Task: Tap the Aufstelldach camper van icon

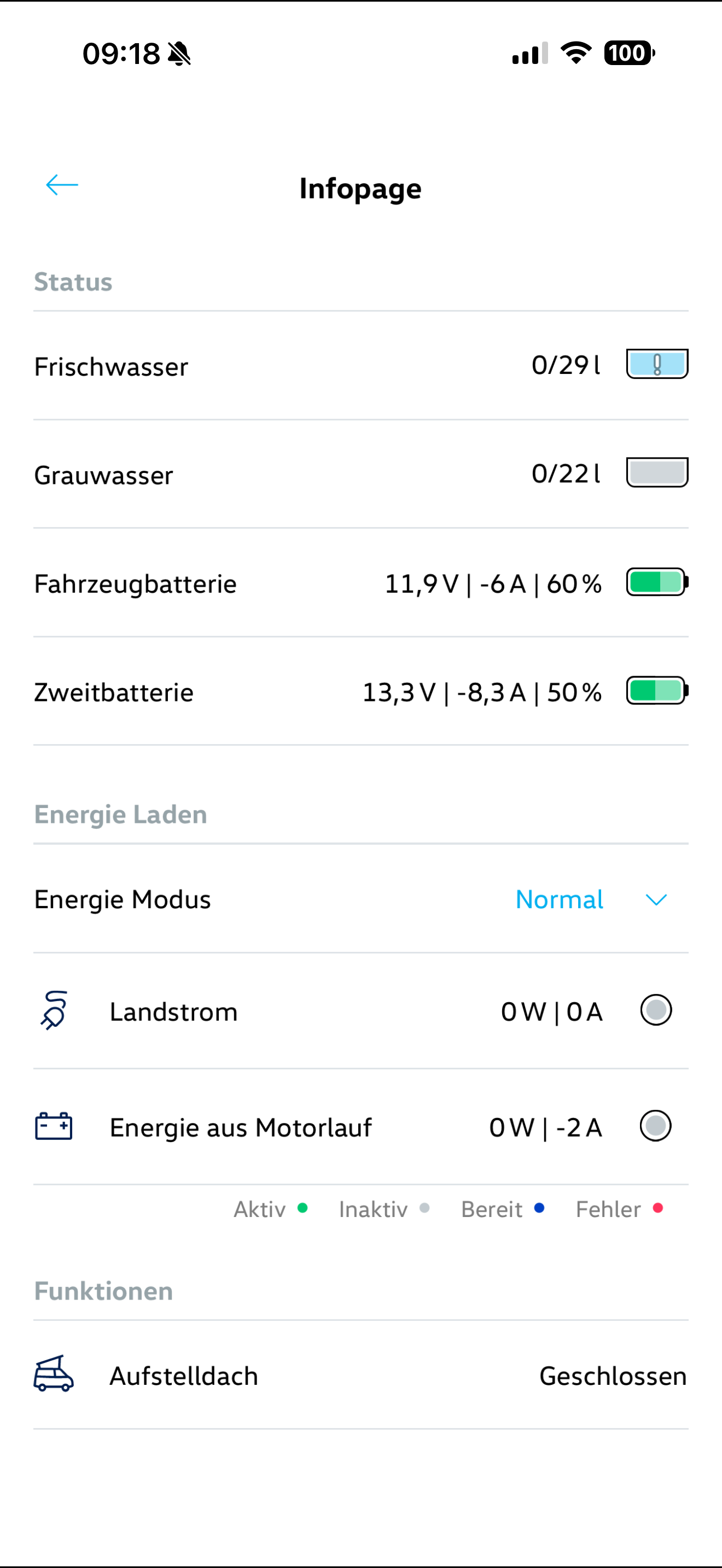Action: pyautogui.click(x=54, y=1374)
